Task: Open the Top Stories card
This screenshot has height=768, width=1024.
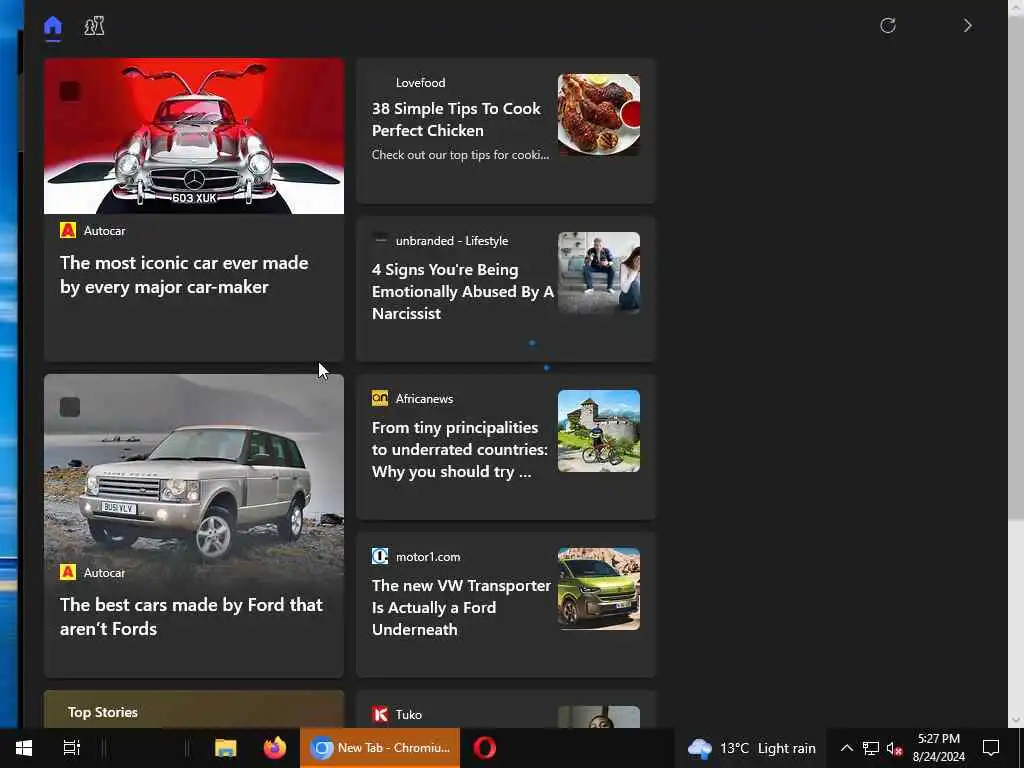Action: [x=194, y=710]
